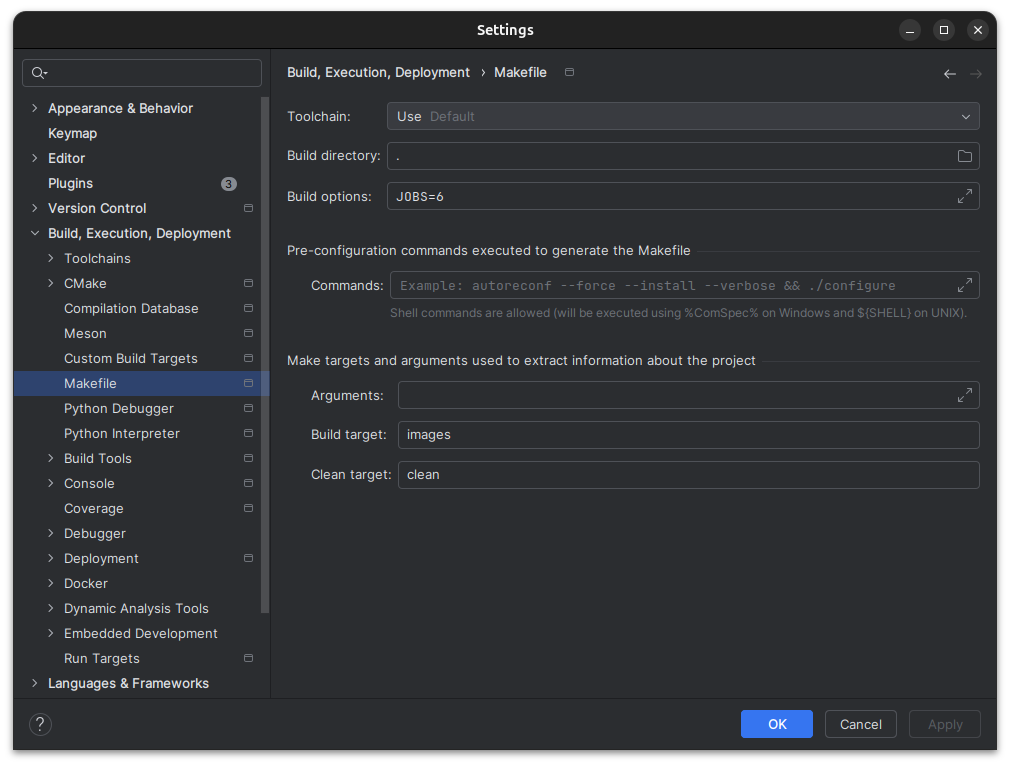Open the Keymap settings page
Screen dimensions: 1010x766
[x=73, y=133]
